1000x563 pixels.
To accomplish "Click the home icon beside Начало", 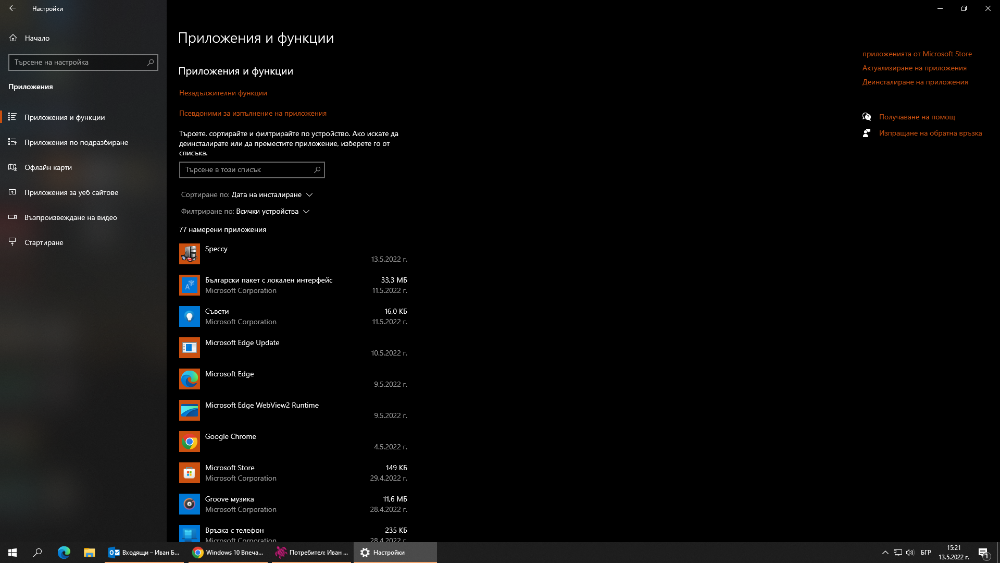I will tap(13, 38).
